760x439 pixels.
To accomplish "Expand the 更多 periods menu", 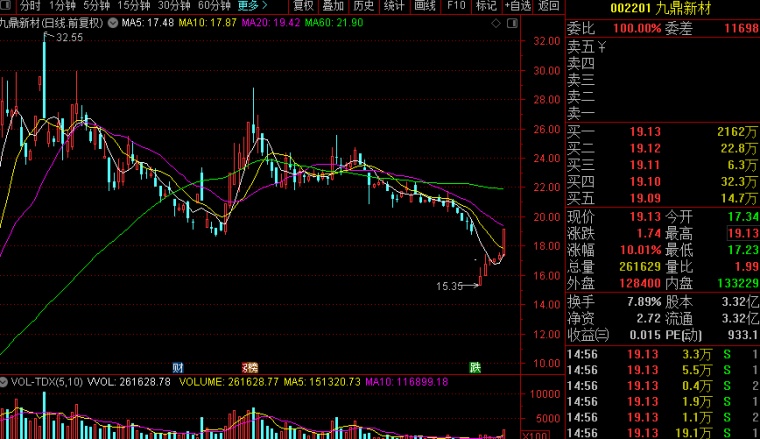I will point(253,6).
